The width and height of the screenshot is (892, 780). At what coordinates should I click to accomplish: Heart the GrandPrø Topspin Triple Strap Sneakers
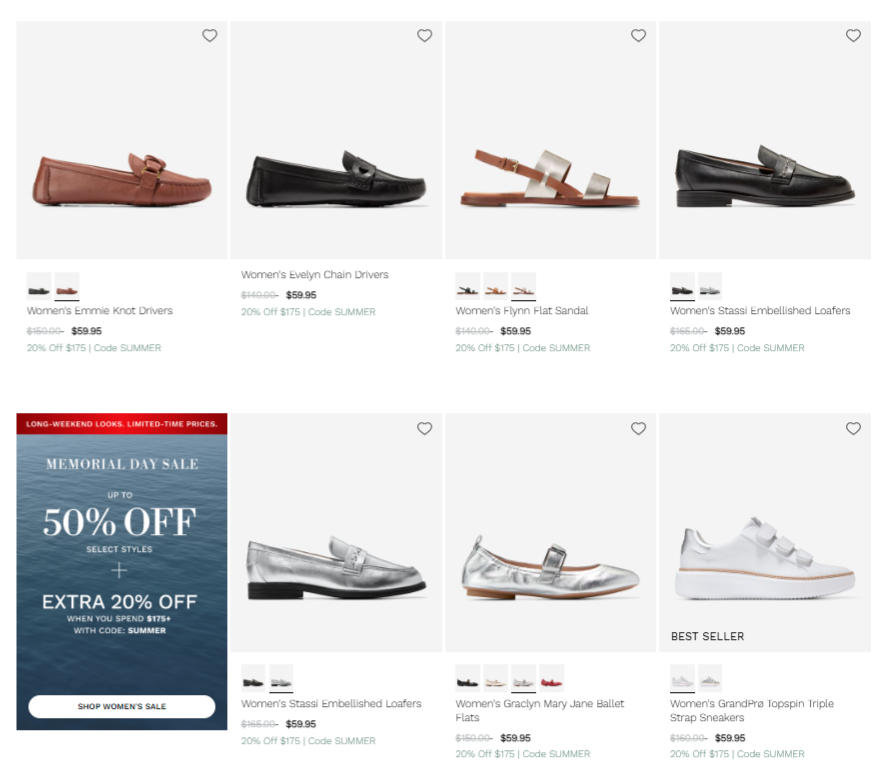(x=853, y=428)
